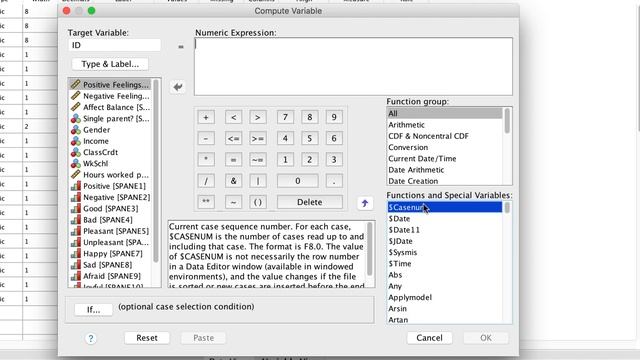Click the ampersand AND key
The image size is (640, 360).
point(233,181)
